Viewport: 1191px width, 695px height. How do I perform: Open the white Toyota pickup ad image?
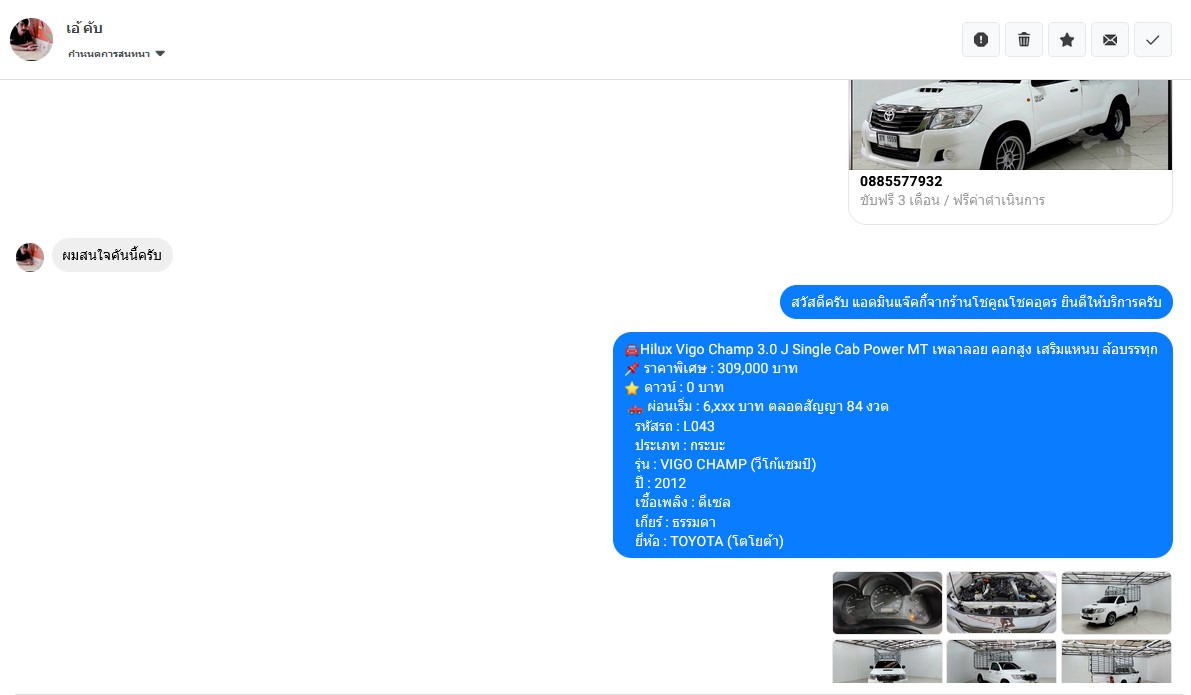point(1010,125)
